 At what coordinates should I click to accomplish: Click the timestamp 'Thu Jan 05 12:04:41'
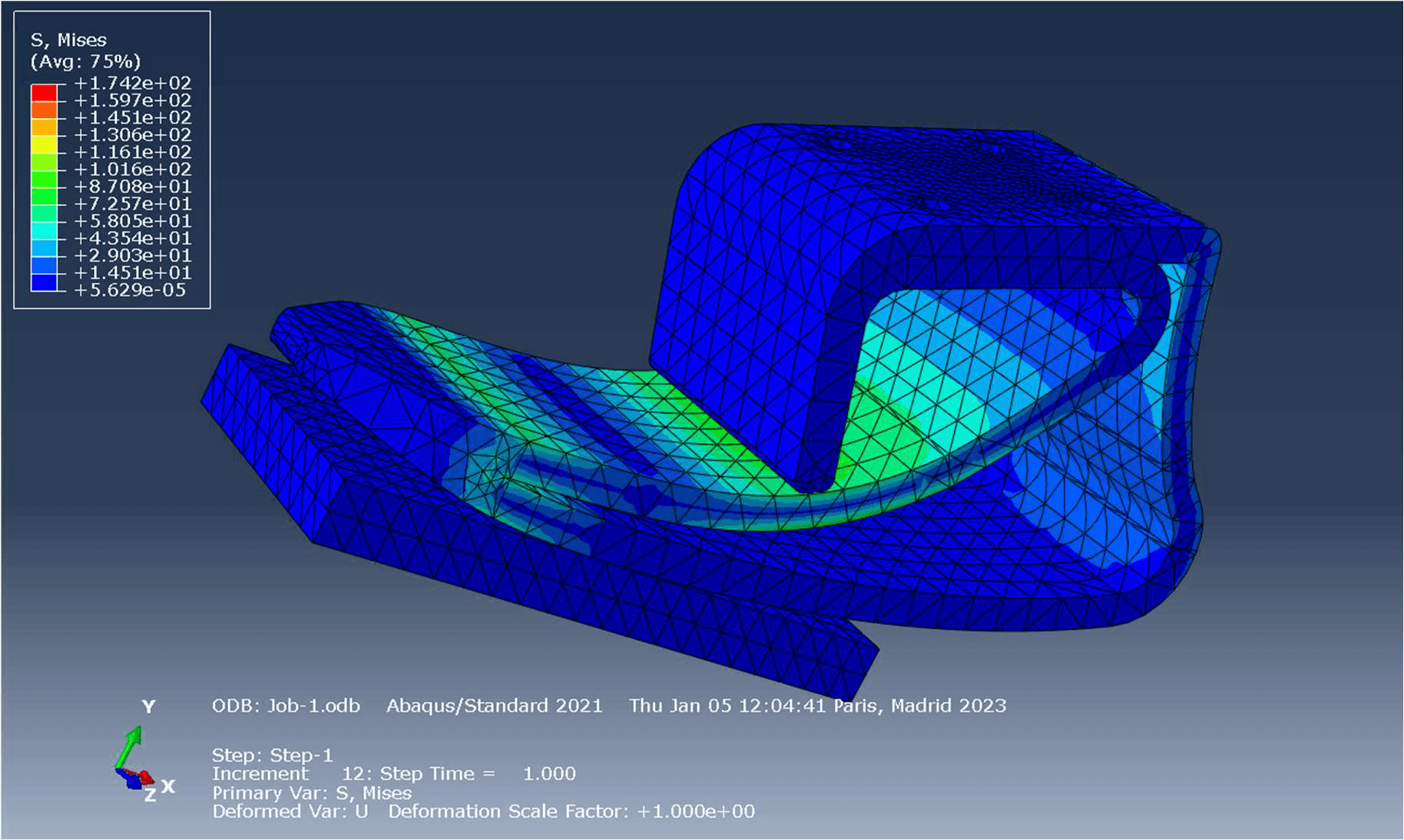[x=727, y=706]
